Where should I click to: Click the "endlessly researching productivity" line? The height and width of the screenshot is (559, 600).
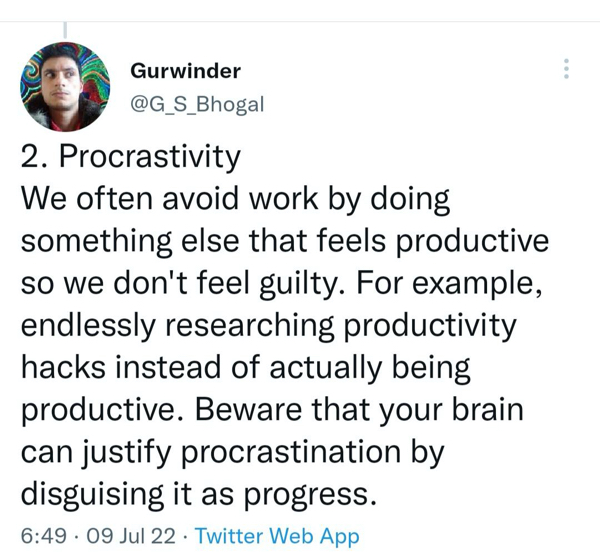click(x=270, y=326)
